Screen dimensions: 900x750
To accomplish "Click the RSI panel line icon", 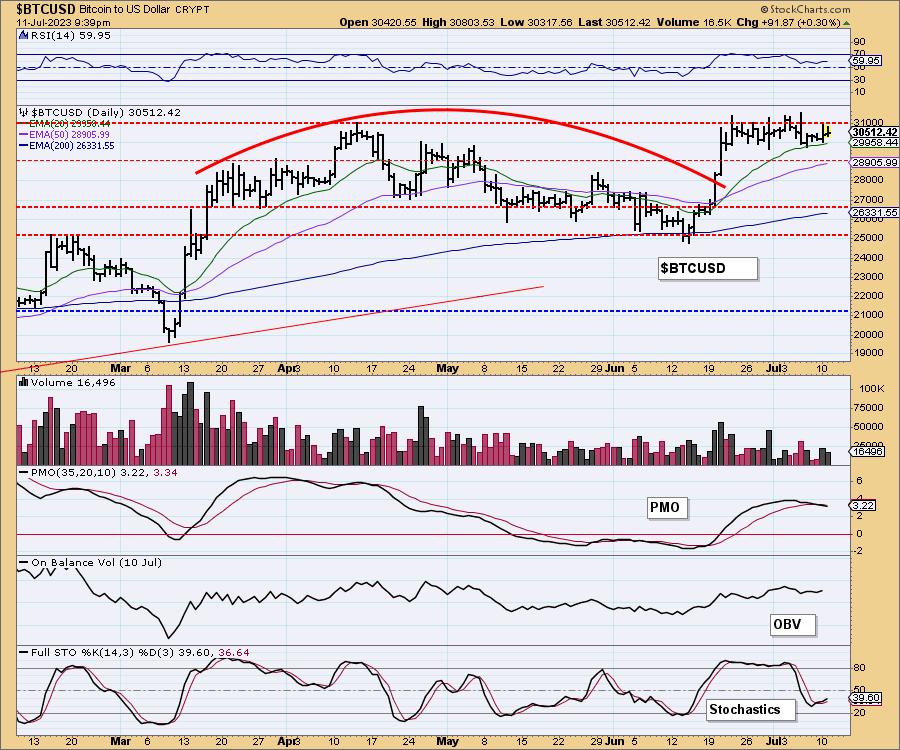I will (x=23, y=35).
